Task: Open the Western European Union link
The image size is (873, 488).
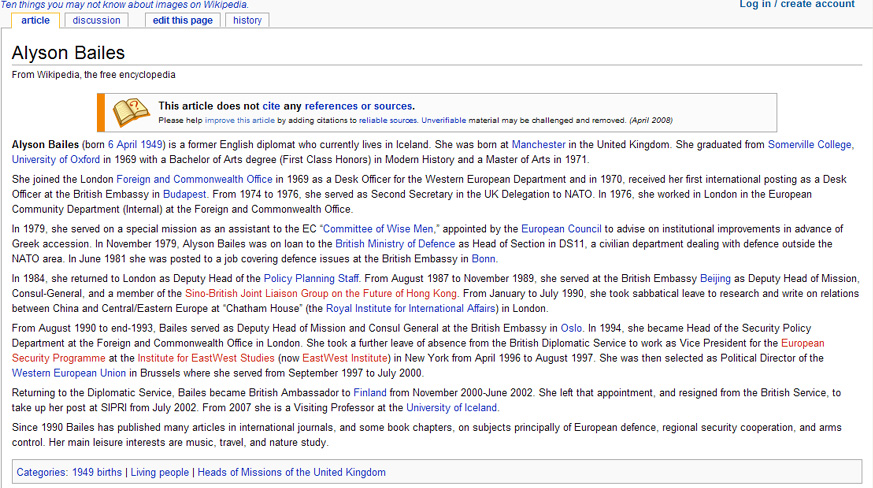Action: (x=70, y=372)
